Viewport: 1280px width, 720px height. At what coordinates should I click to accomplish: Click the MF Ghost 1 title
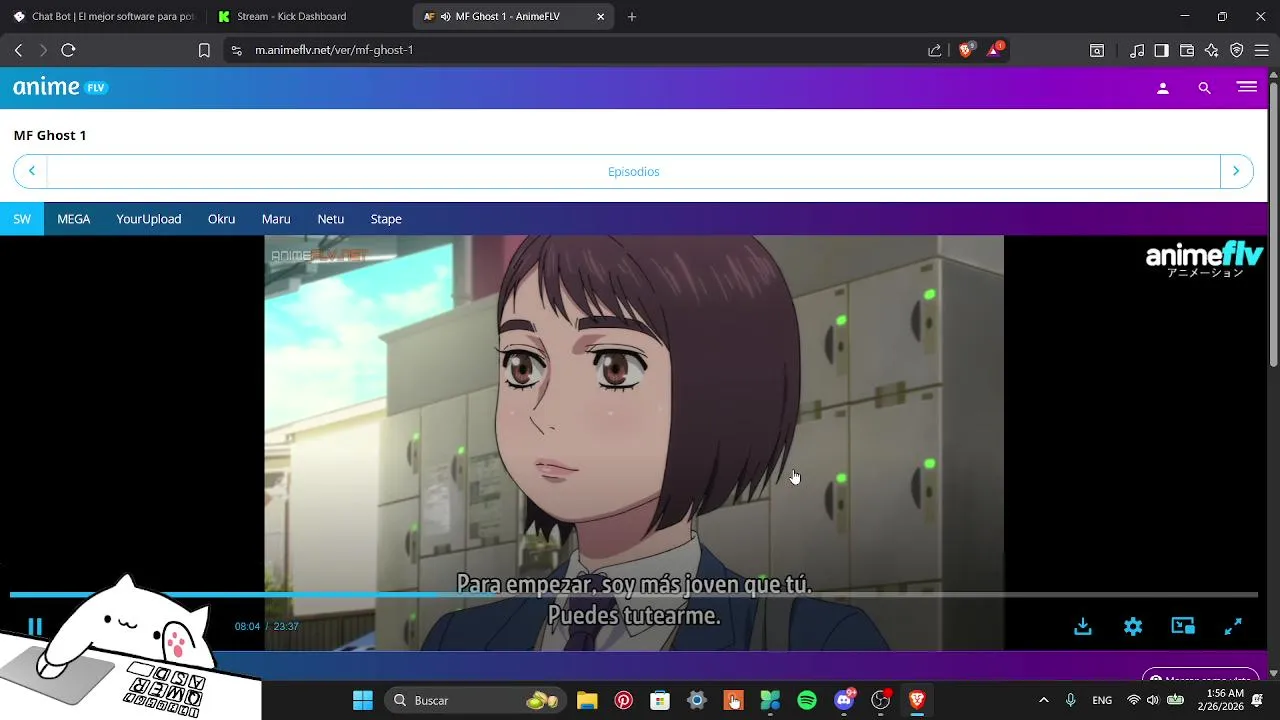[50, 135]
